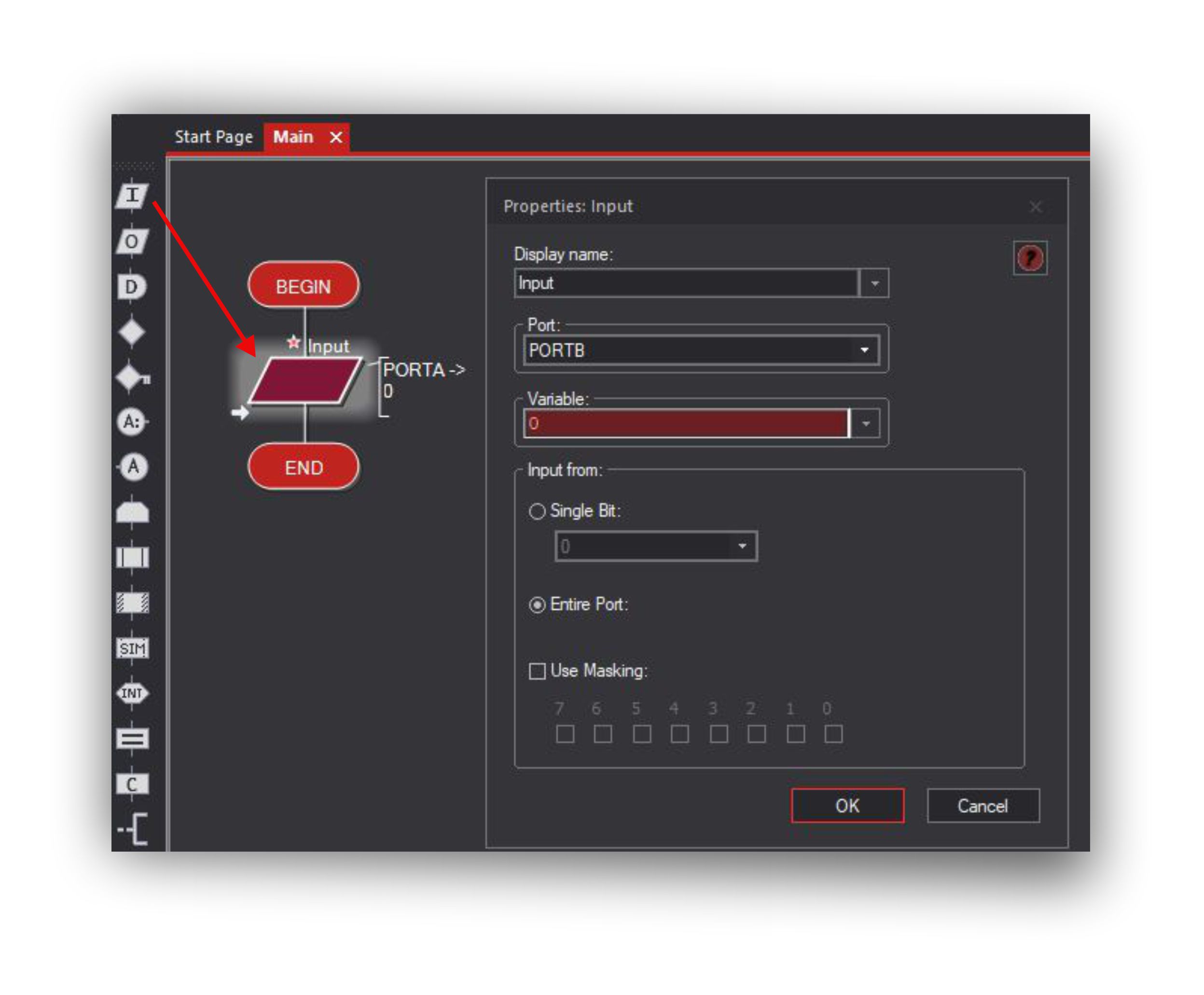1204x995 pixels.
Task: Select the Goto Connection Point 'A' icon
Action: 132,467
